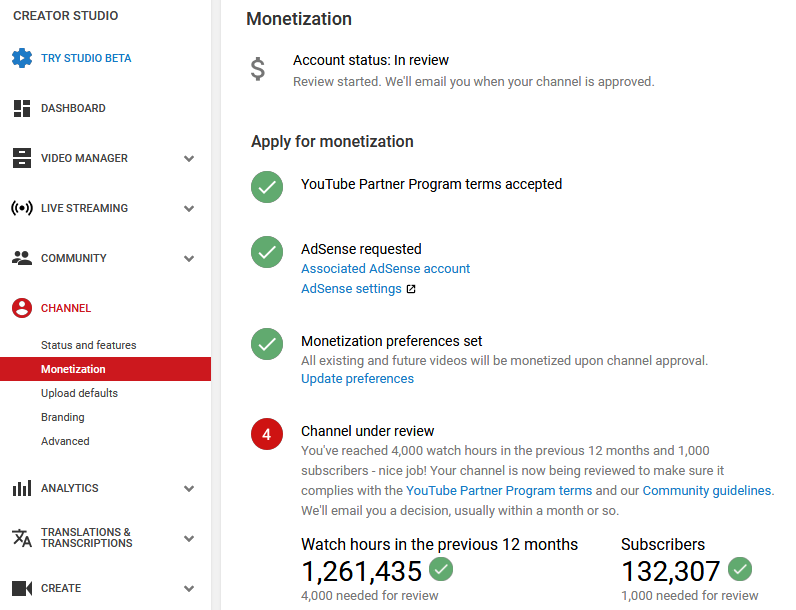Open the YouTube Partner Program terms link
The image size is (796, 610).
pos(499,491)
